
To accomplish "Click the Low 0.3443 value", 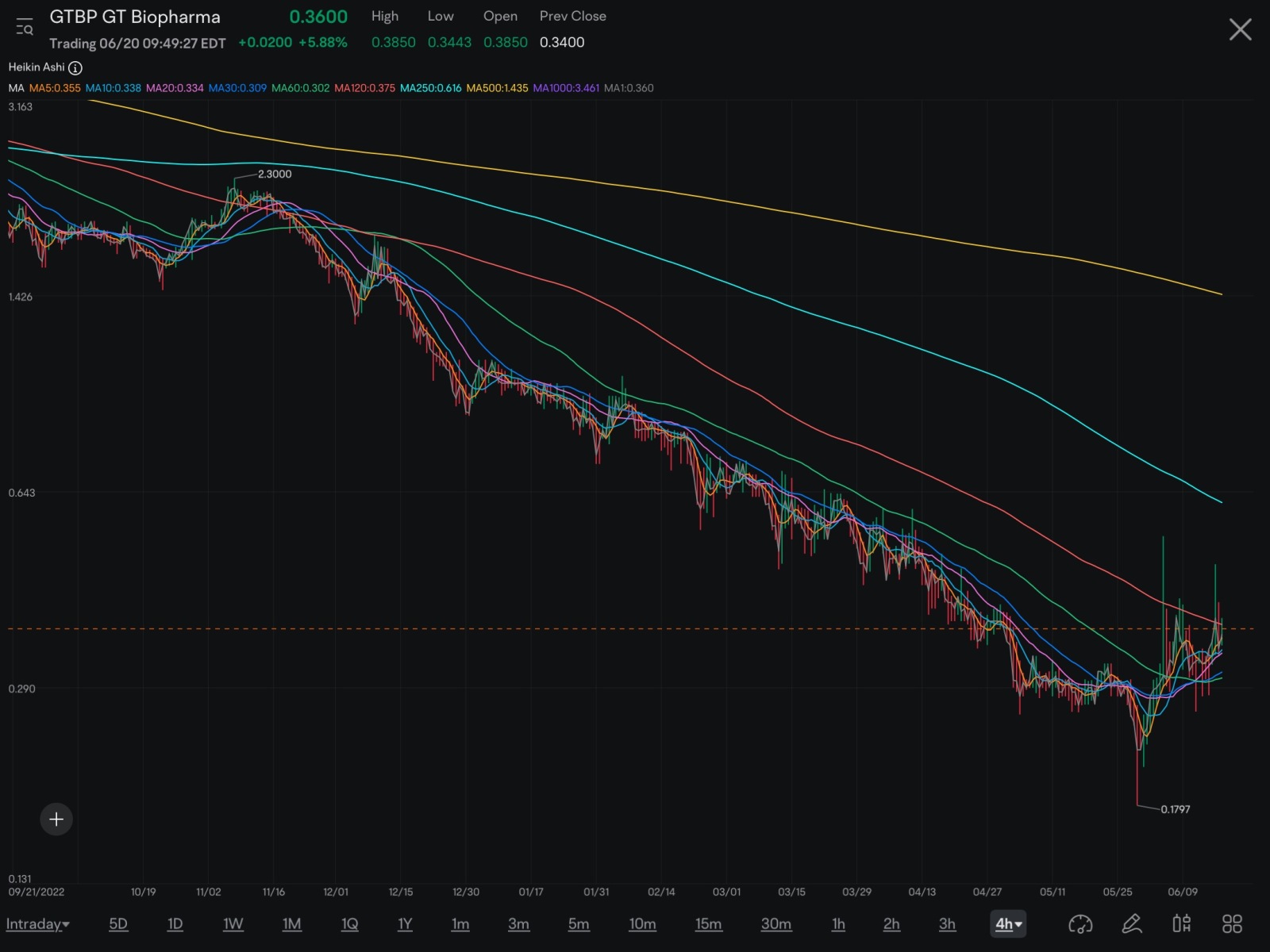I will (x=449, y=43).
